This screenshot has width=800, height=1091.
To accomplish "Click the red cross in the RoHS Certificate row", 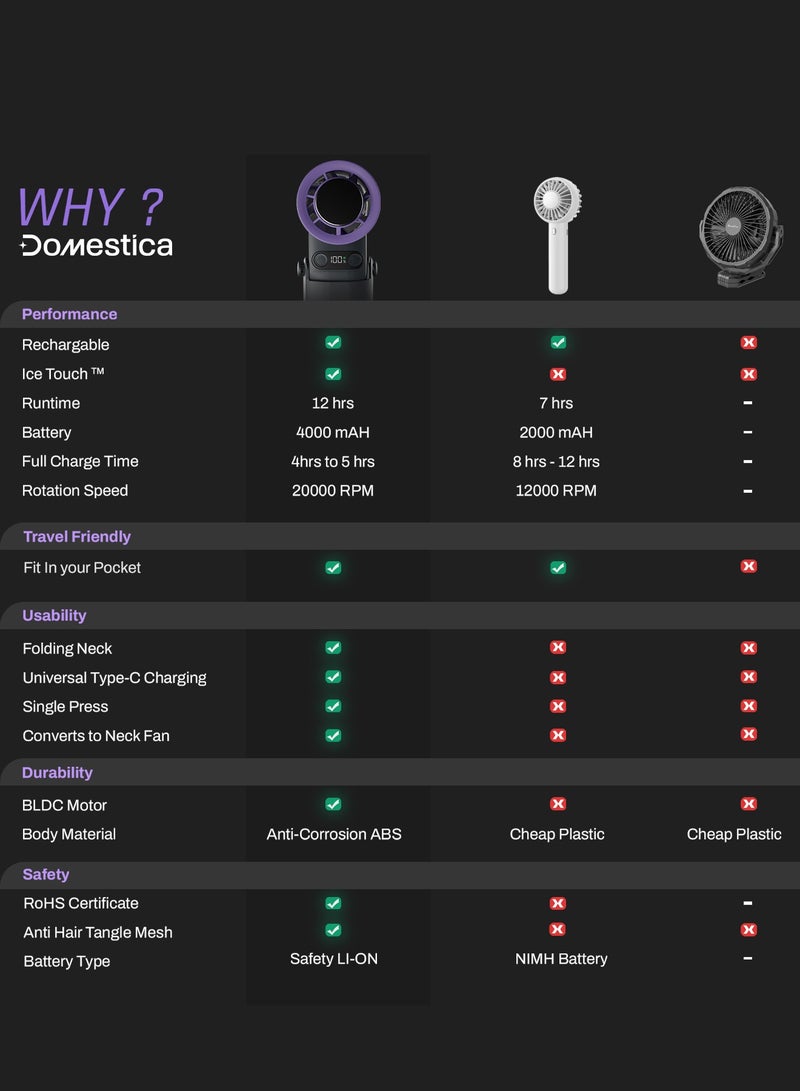I will click(x=558, y=903).
